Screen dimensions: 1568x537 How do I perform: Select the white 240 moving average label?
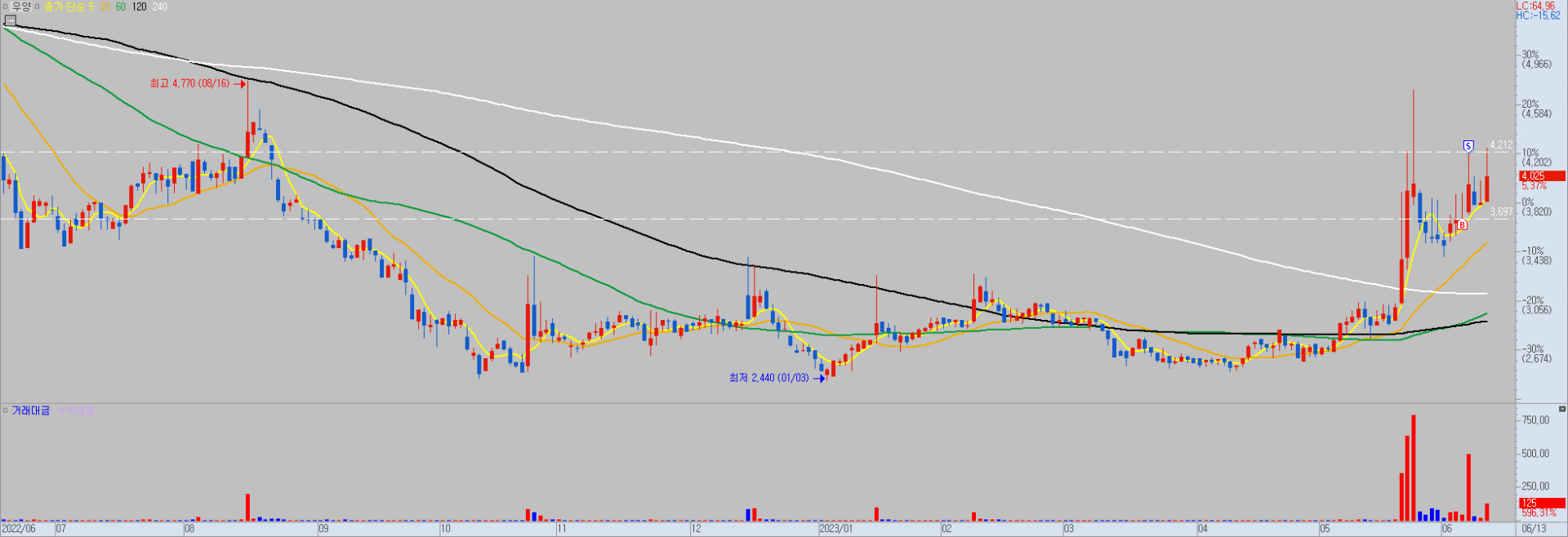point(160,7)
